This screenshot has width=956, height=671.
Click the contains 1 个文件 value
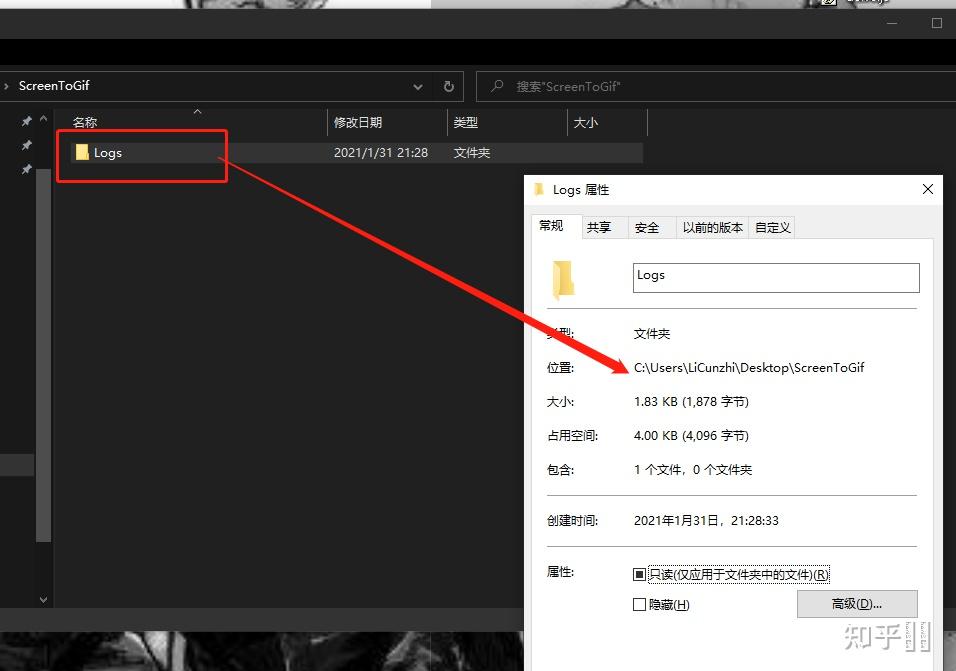(693, 470)
